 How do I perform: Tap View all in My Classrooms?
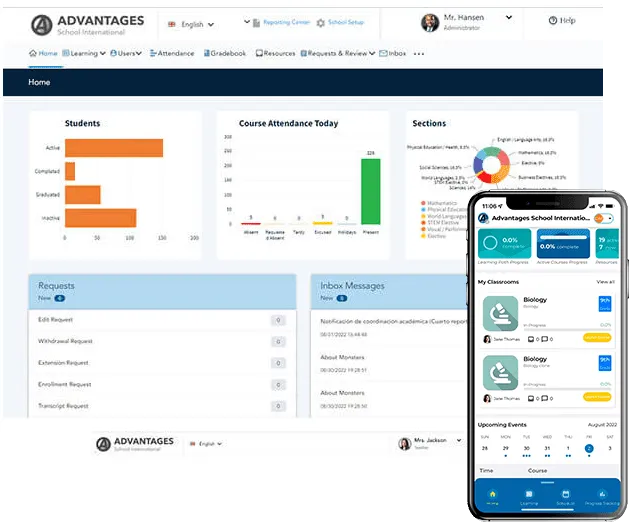click(x=605, y=282)
